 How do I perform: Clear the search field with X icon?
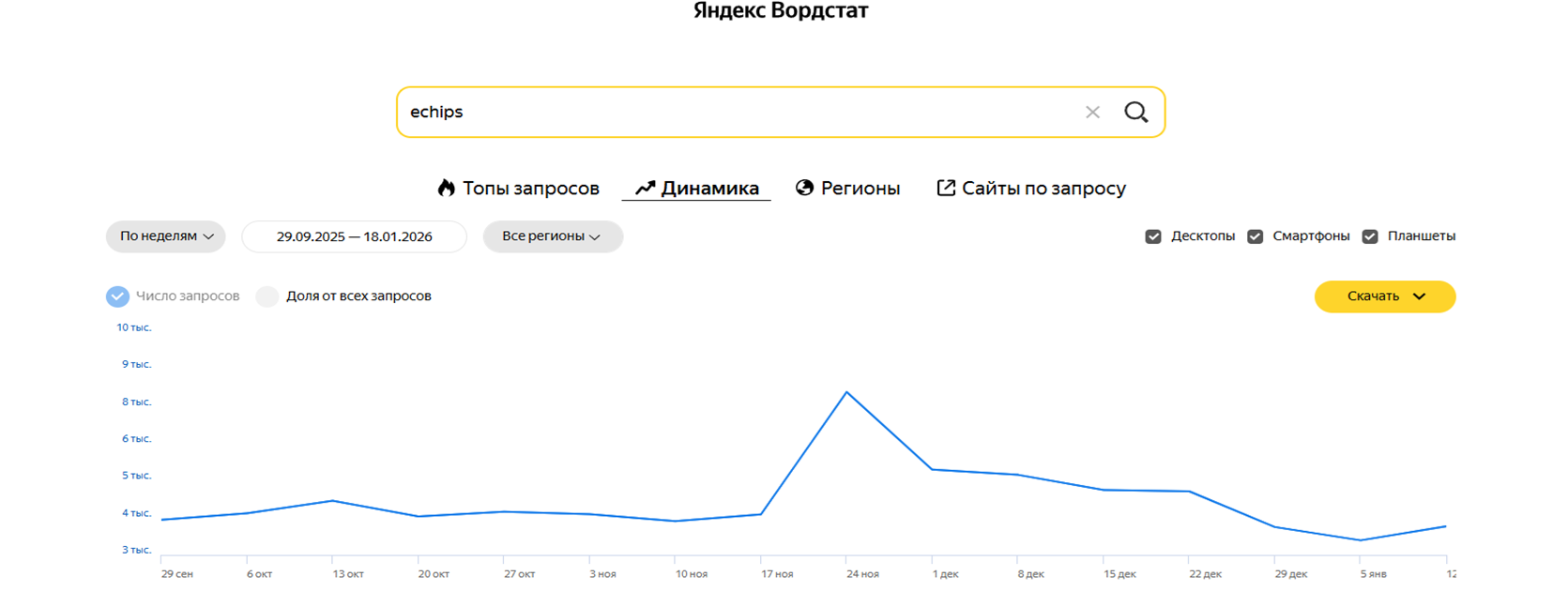pyautogui.click(x=1092, y=113)
